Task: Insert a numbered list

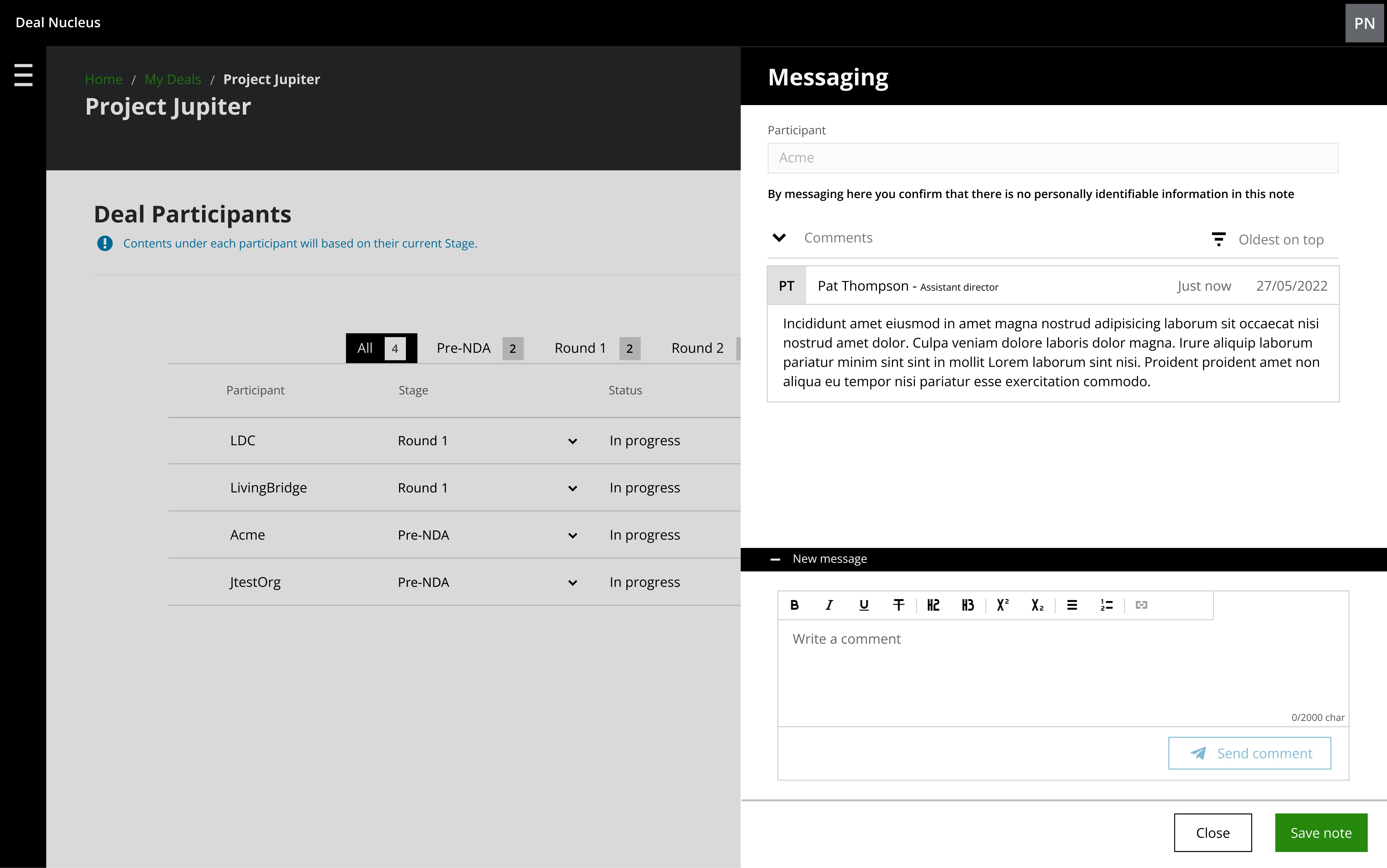Action: tap(1106, 605)
